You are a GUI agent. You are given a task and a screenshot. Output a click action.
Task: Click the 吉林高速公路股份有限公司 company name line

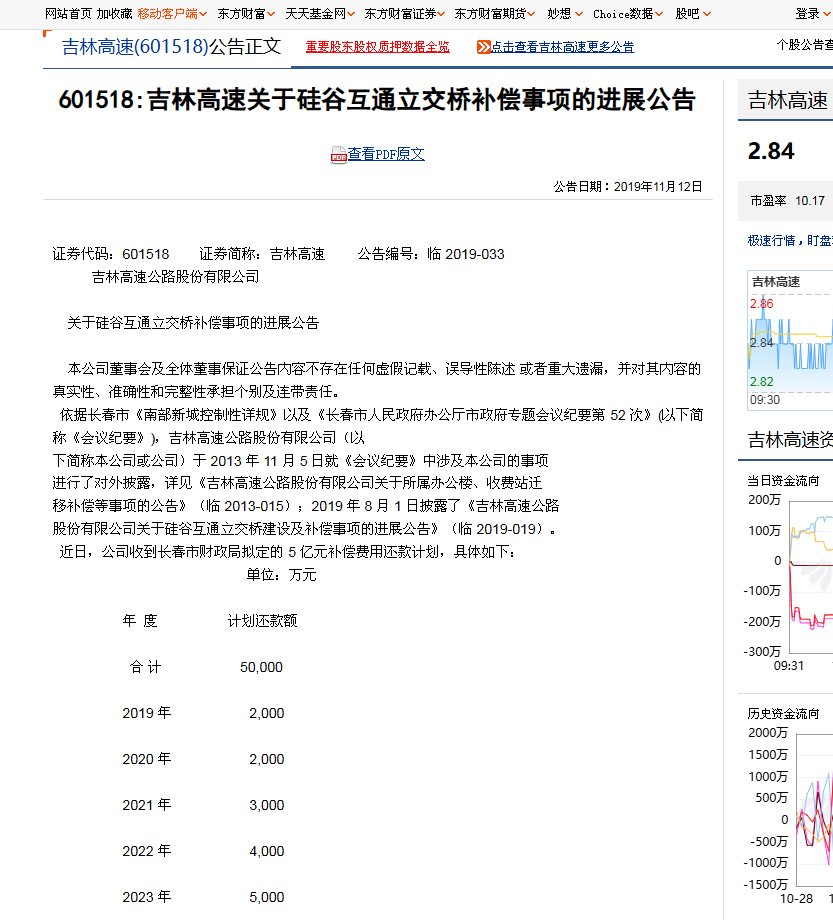pos(175,277)
